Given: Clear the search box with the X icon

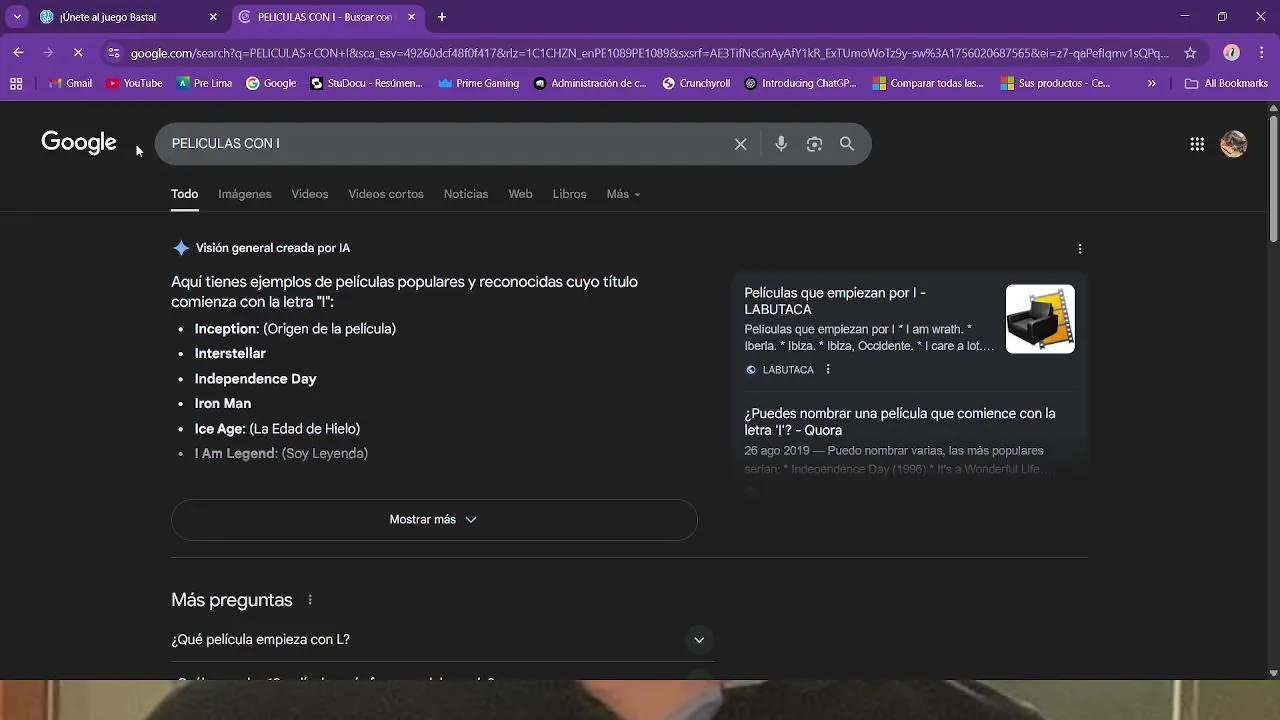Looking at the screenshot, I should (x=740, y=144).
